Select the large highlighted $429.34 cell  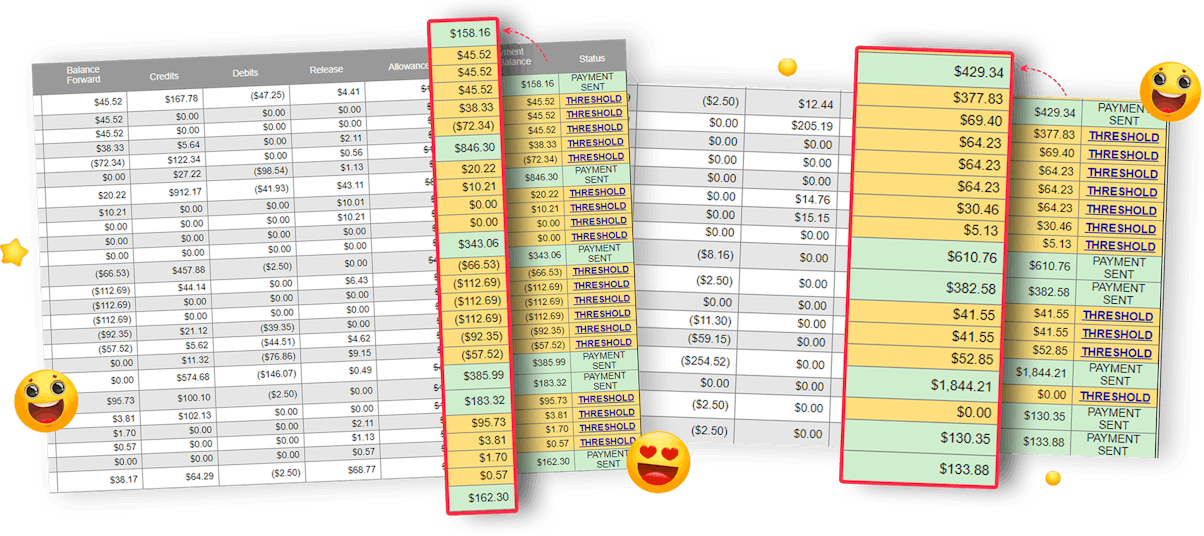click(928, 72)
